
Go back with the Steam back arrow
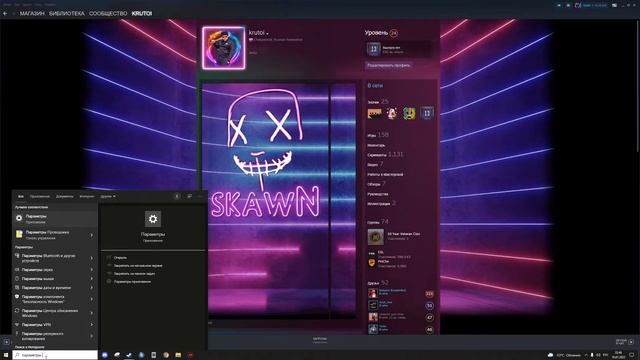pyautogui.click(x=5, y=13)
